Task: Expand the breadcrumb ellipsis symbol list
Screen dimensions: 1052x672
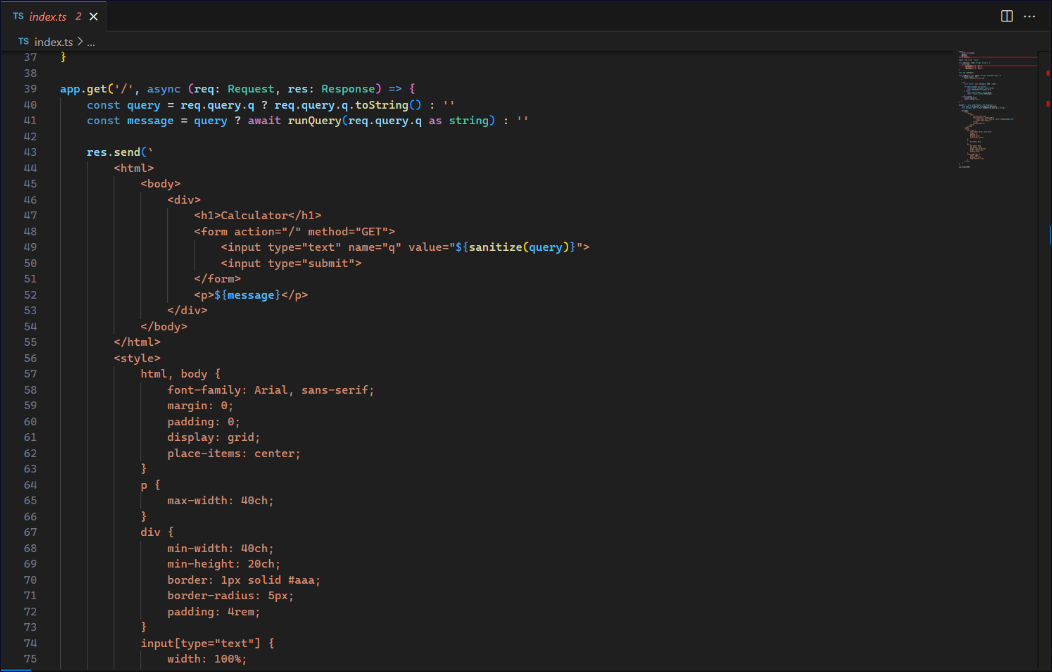Action: pyautogui.click(x=90, y=43)
